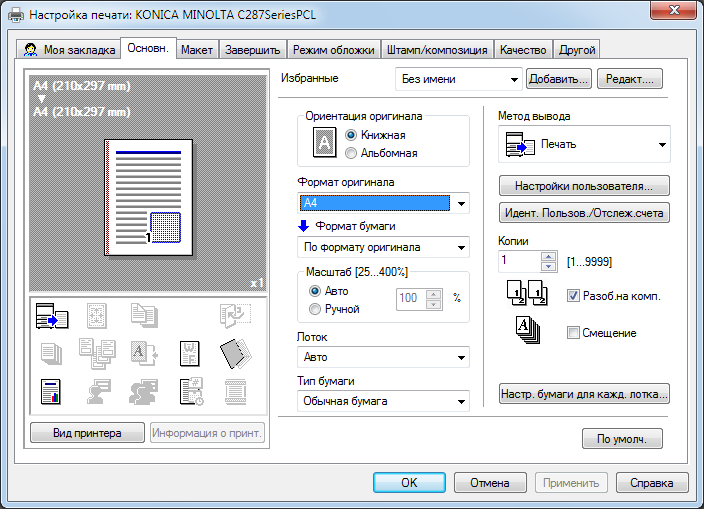Image resolution: width=704 pixels, height=509 pixels.
Task: Click scale percent down spinner arrow
Action: [x=434, y=305]
